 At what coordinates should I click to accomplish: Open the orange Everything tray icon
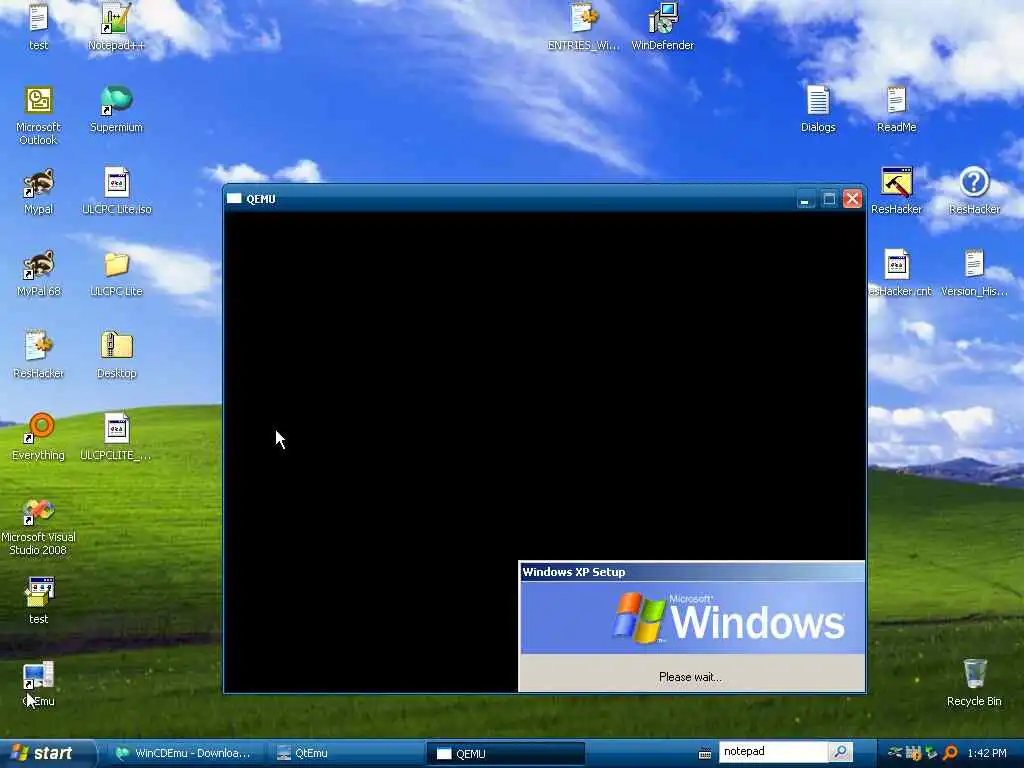950,753
